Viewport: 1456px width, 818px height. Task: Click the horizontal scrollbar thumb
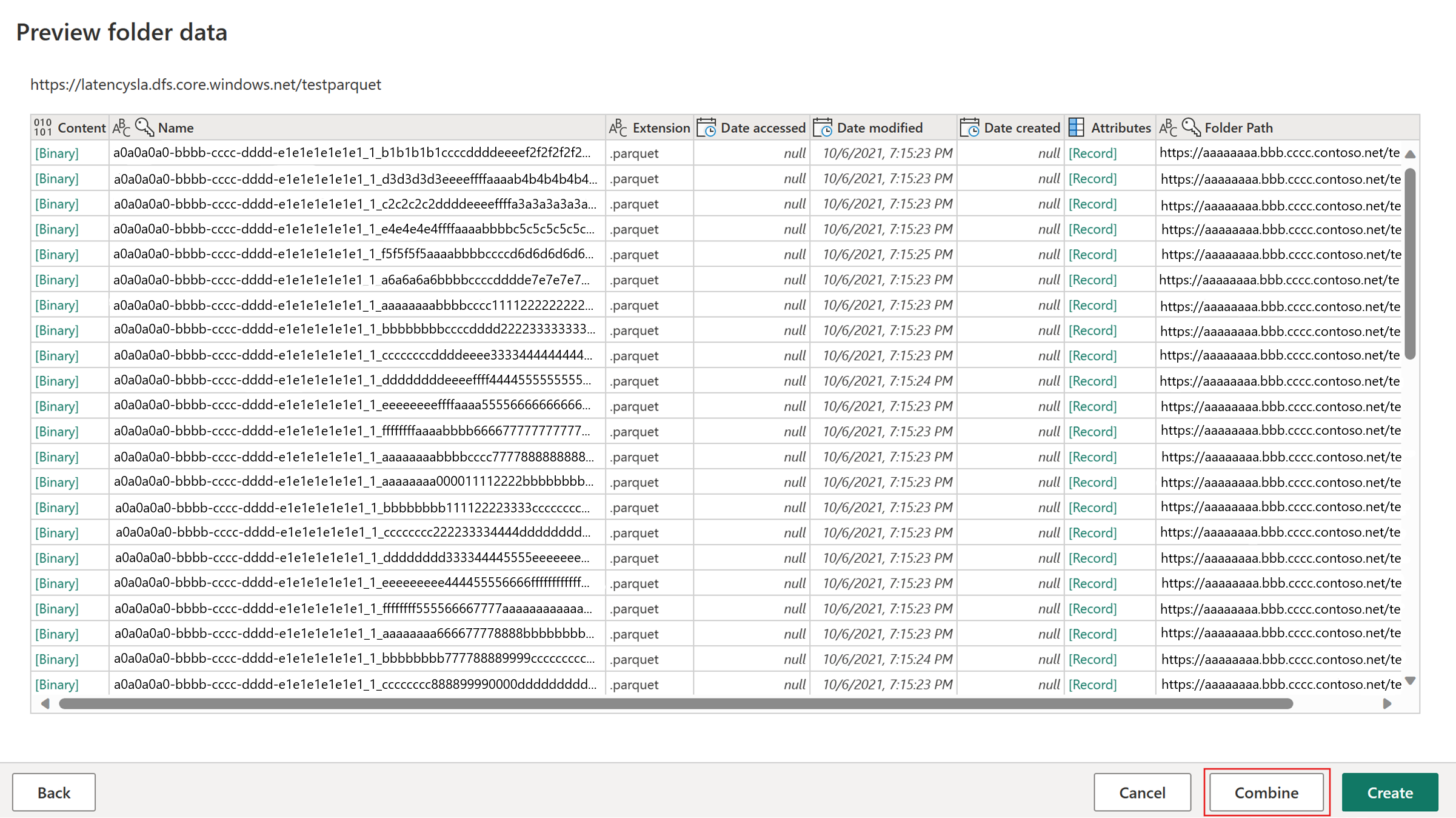click(675, 703)
